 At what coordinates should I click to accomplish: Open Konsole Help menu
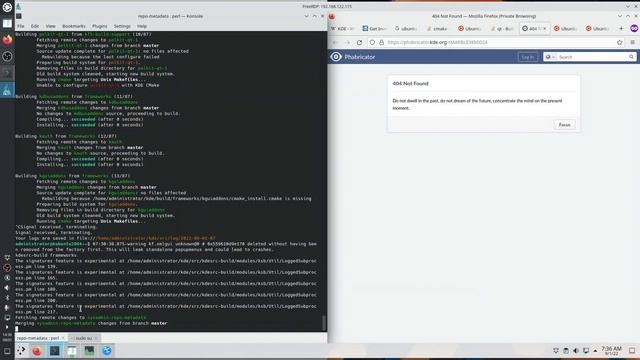[x=142, y=26]
